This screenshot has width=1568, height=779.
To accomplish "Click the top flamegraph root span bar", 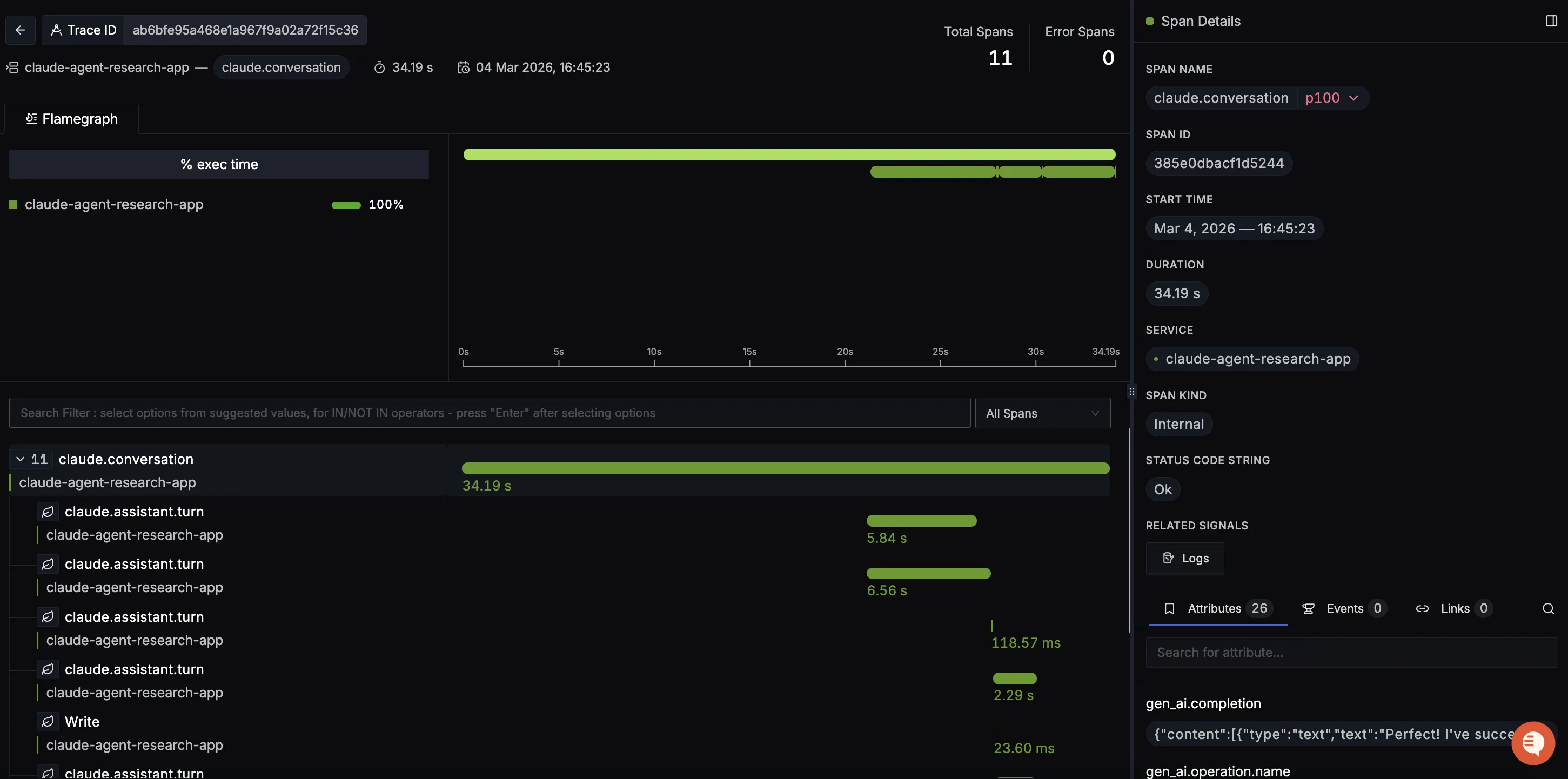I will point(788,155).
